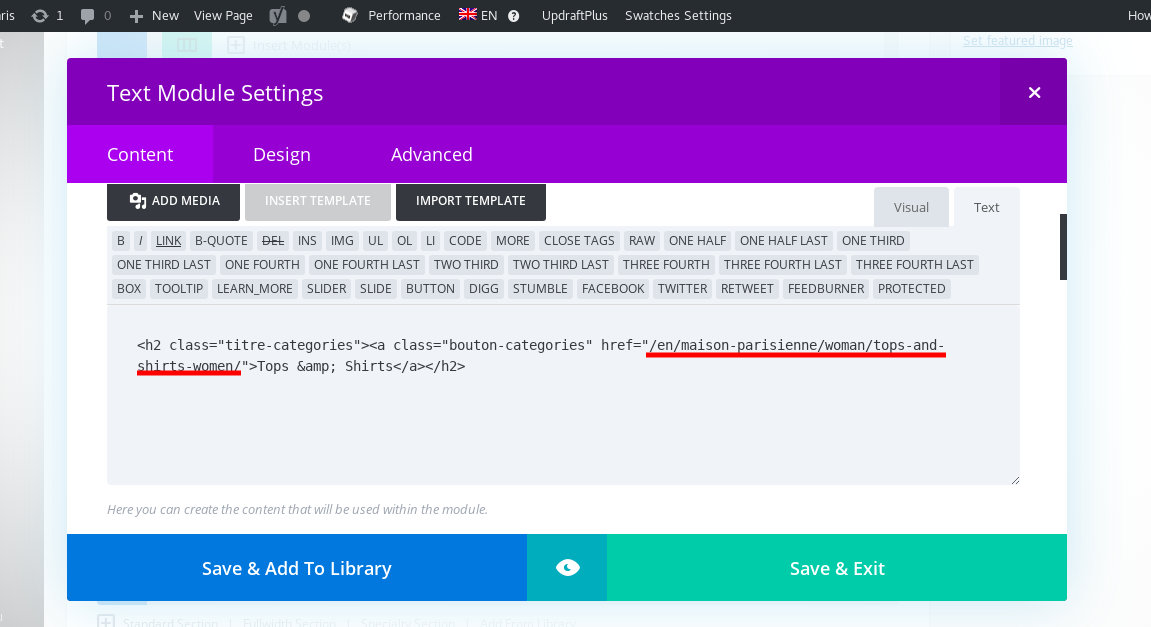Select the Text editor tab
The height and width of the screenshot is (627, 1151).
[x=987, y=207]
